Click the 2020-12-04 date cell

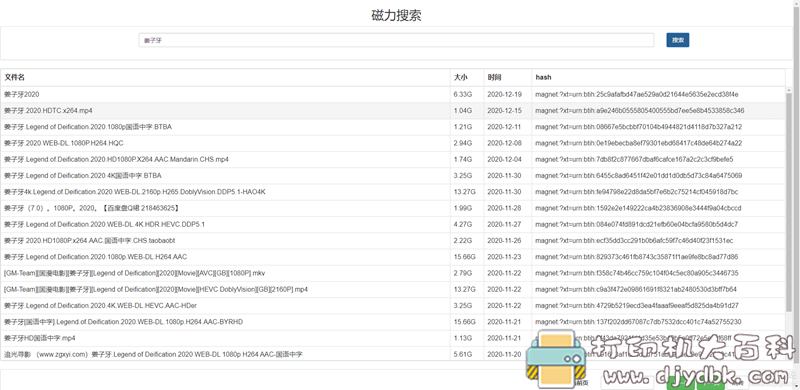504,160
